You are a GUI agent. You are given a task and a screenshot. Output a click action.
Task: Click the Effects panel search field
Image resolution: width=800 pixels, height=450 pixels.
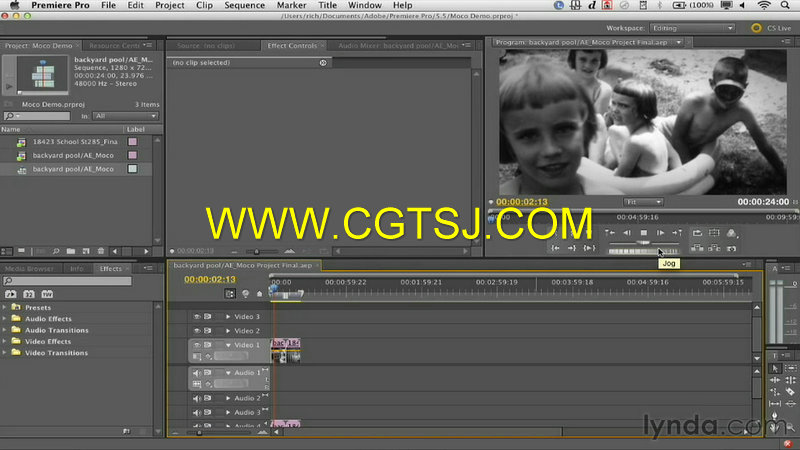[67, 281]
